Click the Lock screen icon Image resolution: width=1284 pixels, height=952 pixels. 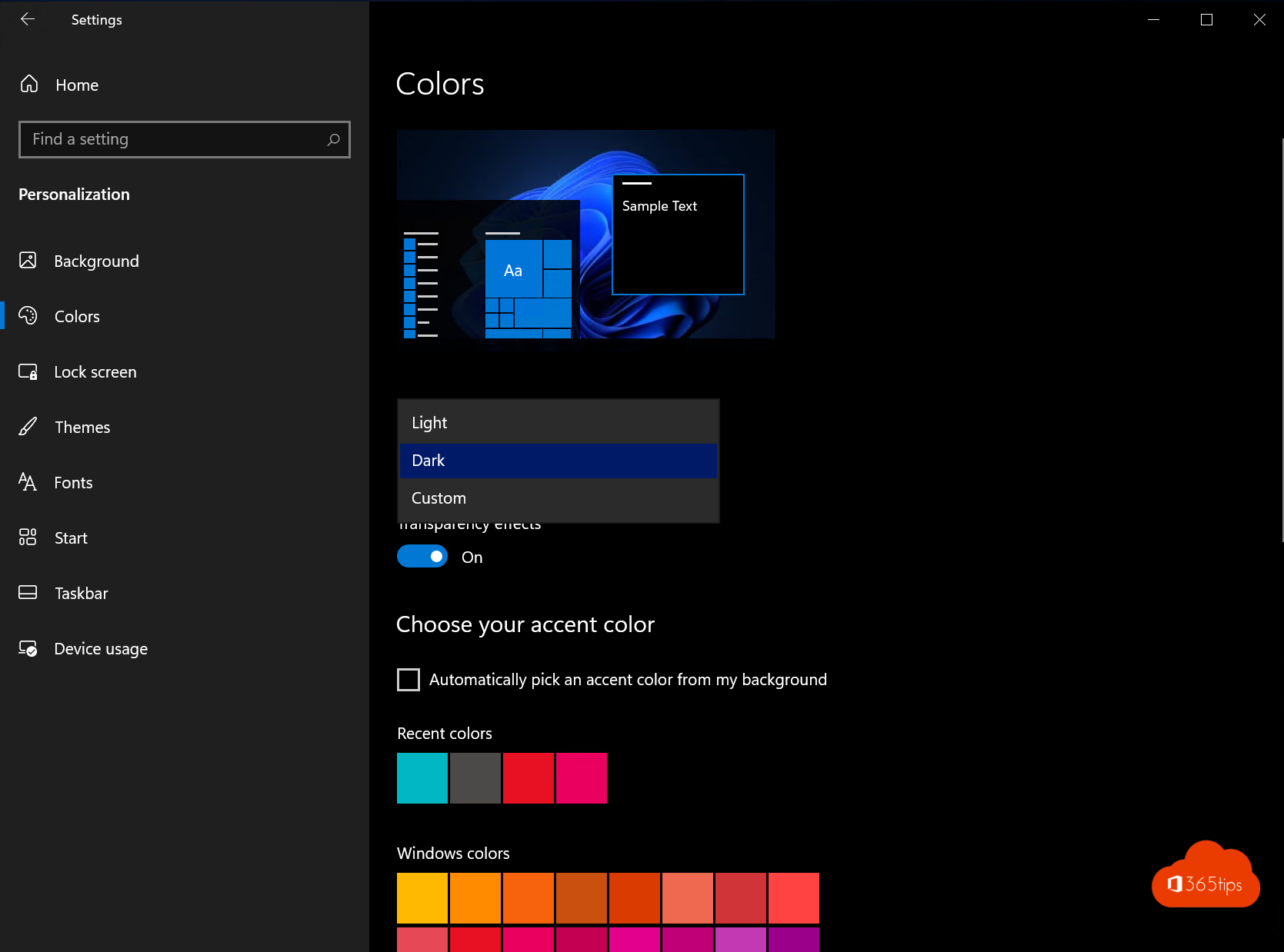28,371
